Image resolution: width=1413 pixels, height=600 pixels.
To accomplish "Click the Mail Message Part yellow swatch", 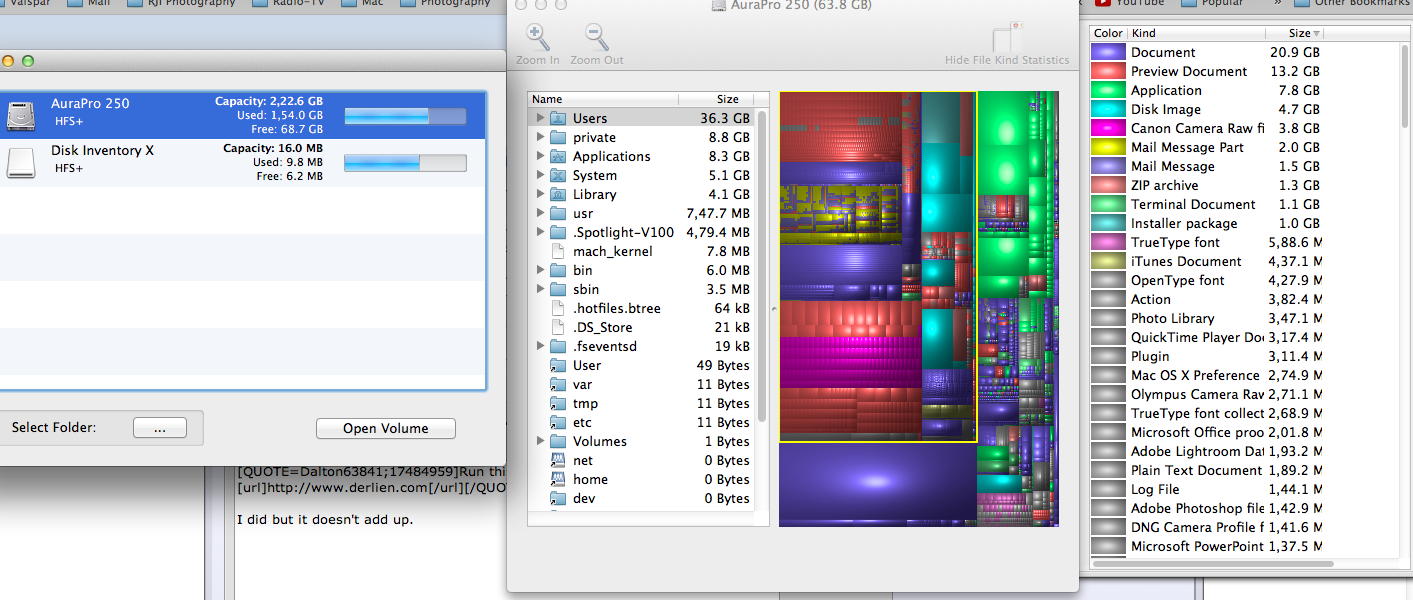I will (x=1108, y=147).
